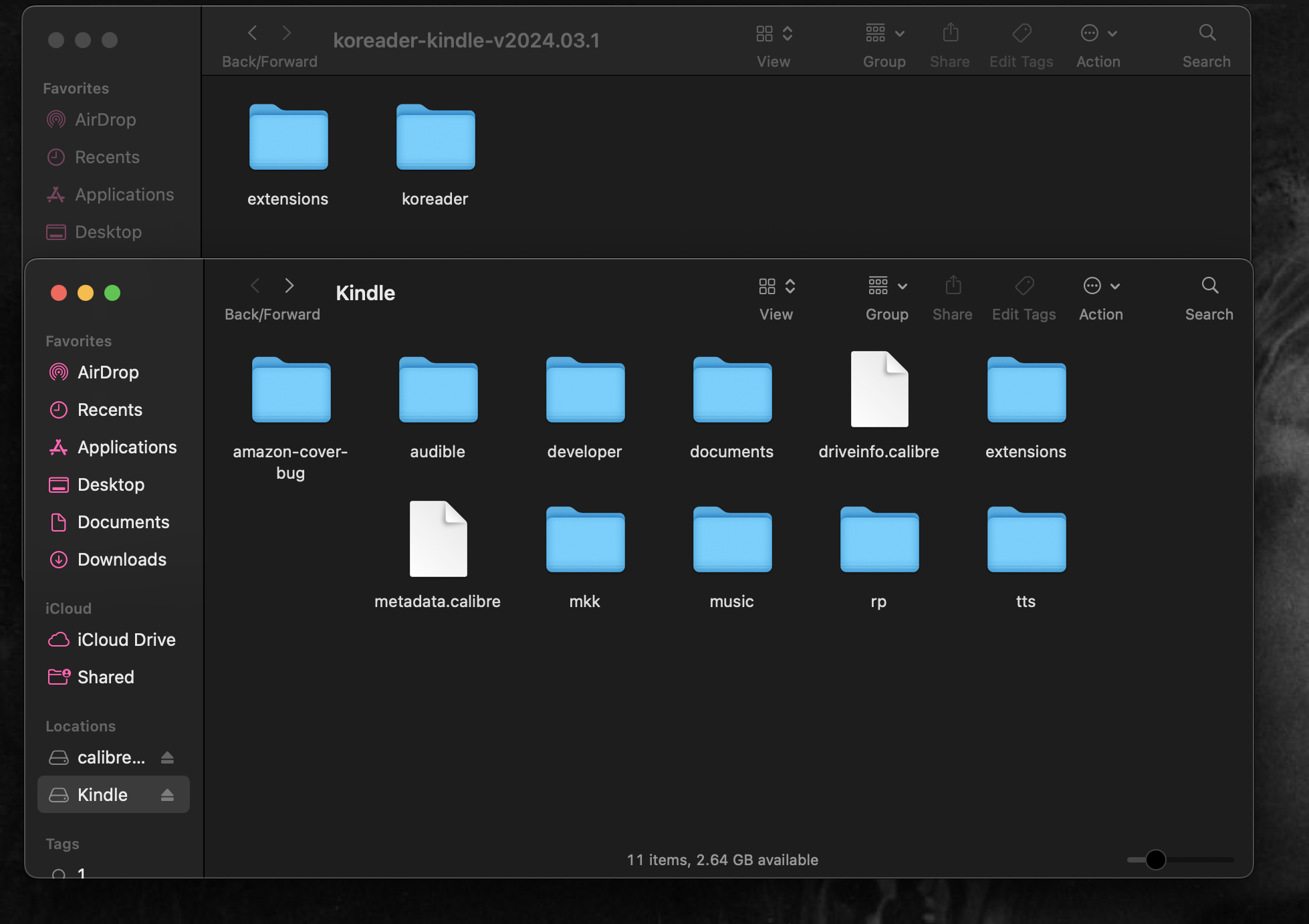Click the Edit Tags icon in Kindle window
1309x924 pixels.
1024,286
